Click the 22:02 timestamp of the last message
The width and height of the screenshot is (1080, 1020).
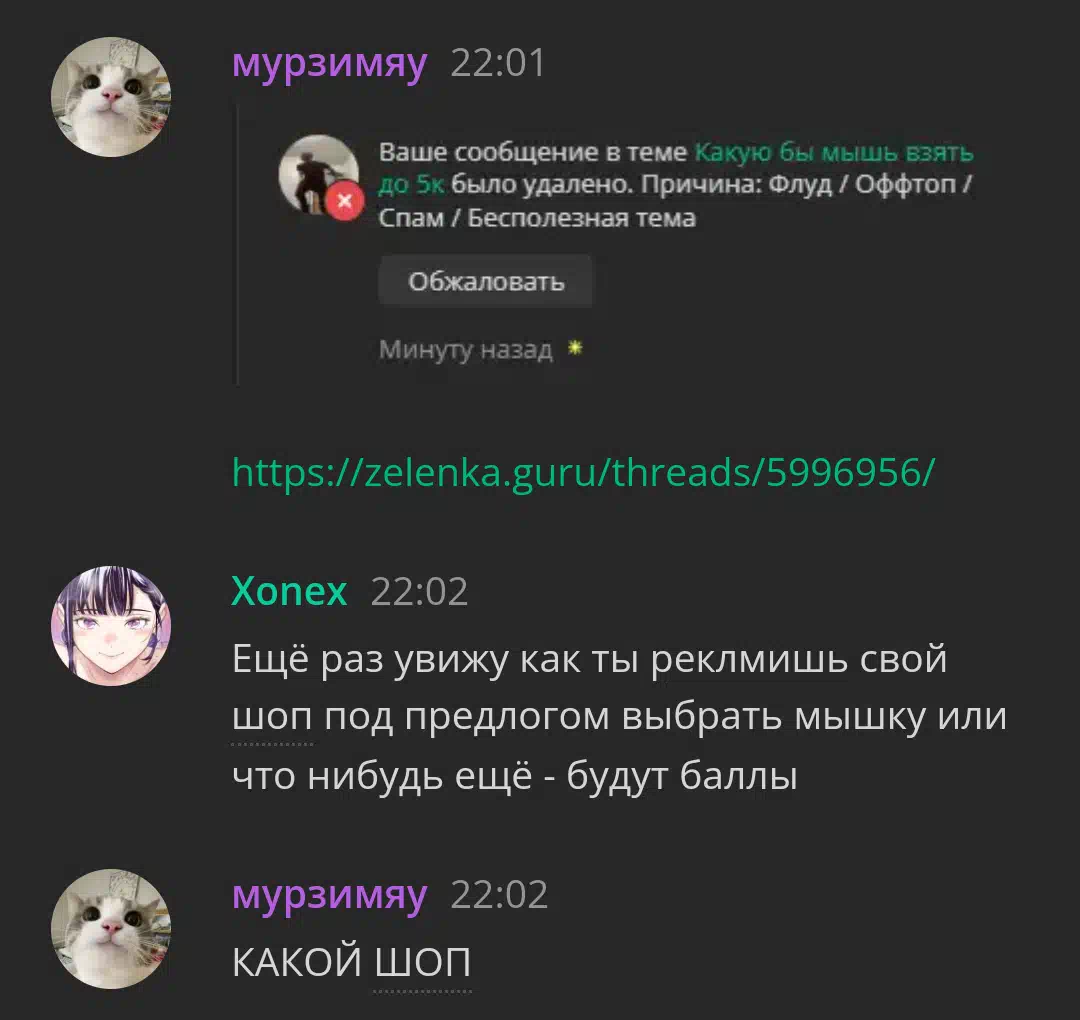tap(499, 895)
